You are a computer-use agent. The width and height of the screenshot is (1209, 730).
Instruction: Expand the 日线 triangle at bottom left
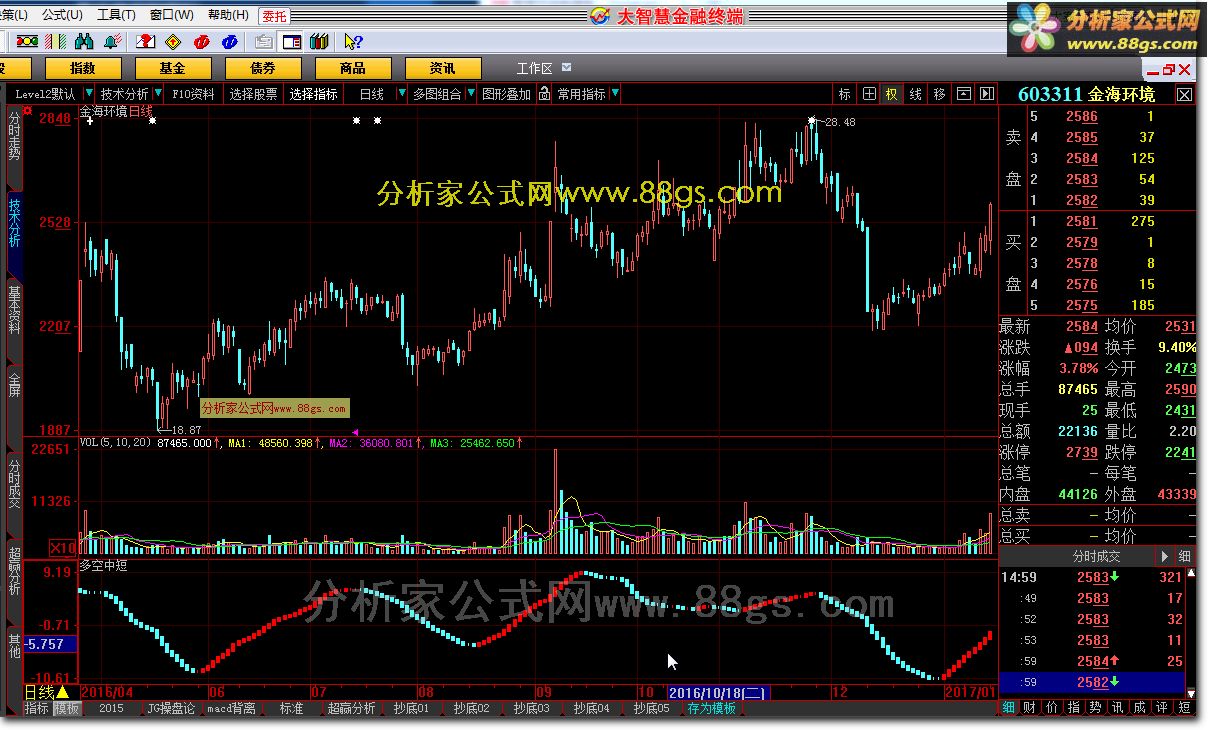click(x=63, y=692)
